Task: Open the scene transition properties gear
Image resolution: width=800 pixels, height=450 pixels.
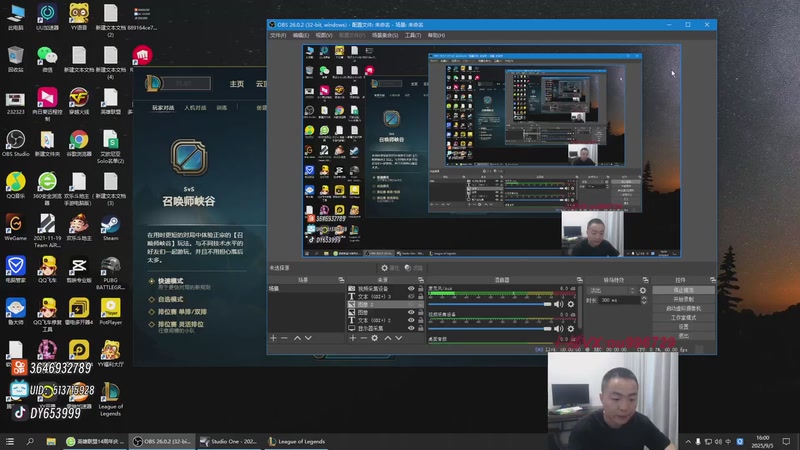Action: (x=643, y=290)
